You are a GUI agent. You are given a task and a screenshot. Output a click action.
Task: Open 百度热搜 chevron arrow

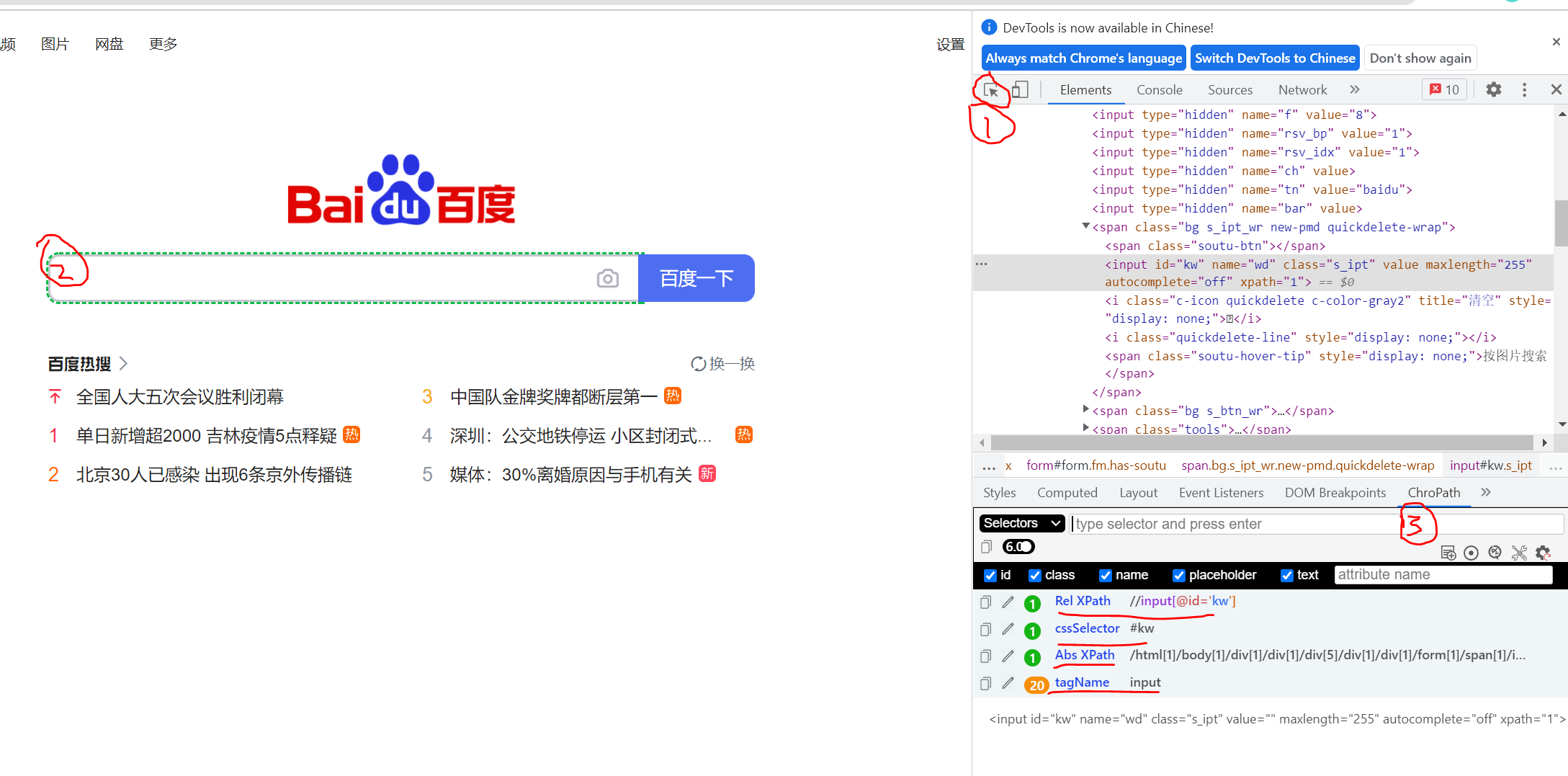point(123,363)
